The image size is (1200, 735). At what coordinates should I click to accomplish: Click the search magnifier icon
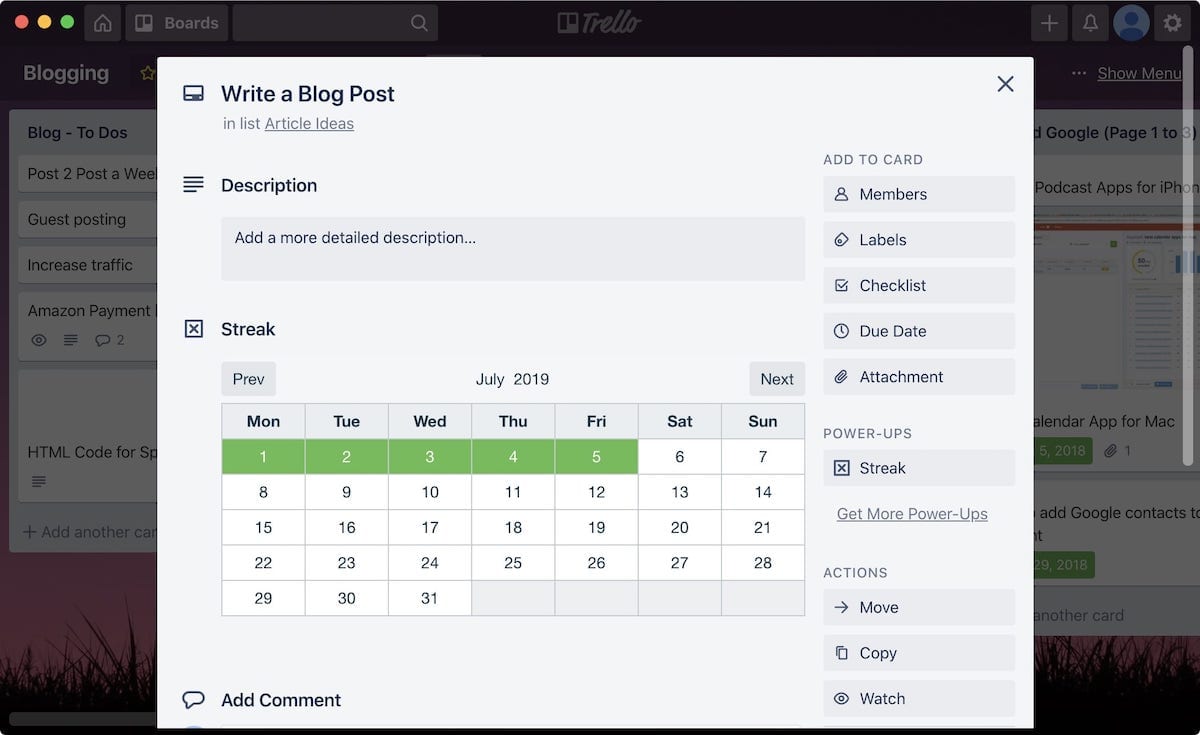419,23
